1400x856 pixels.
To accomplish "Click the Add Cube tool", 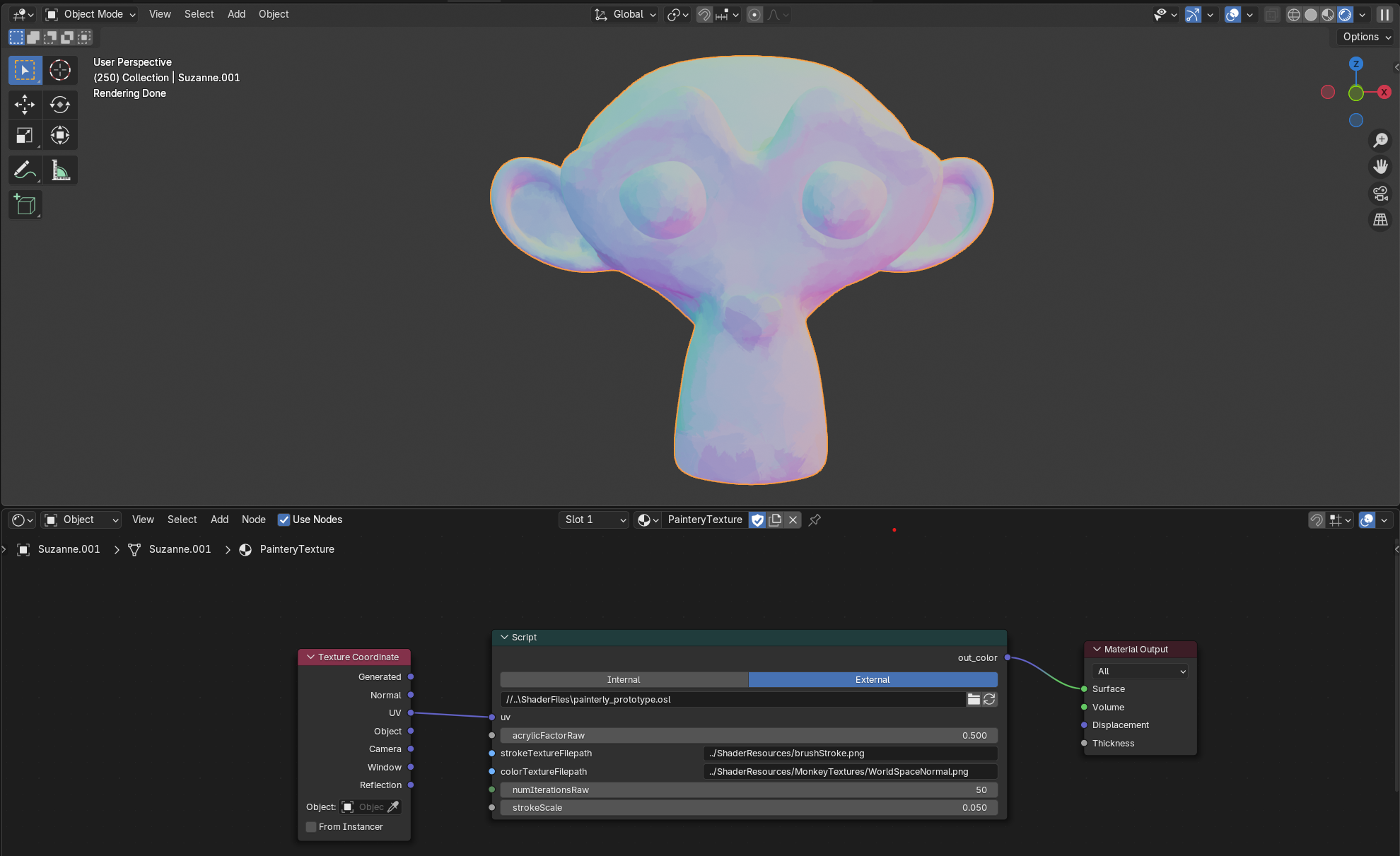I will (x=25, y=205).
